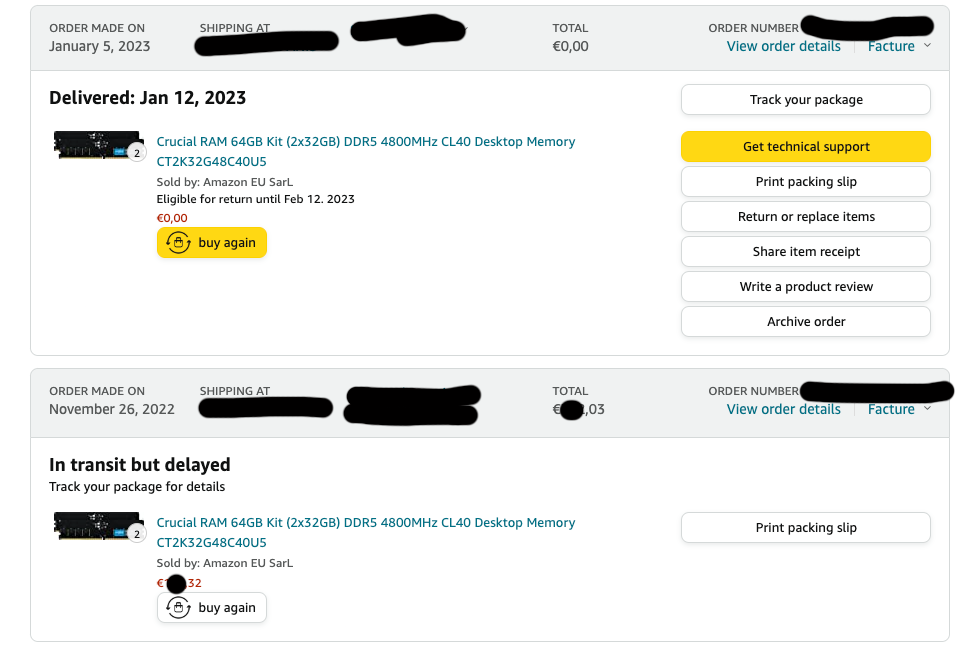The height and width of the screenshot is (660, 959).
Task: Click Track your package button
Action: pyautogui.click(x=806, y=100)
